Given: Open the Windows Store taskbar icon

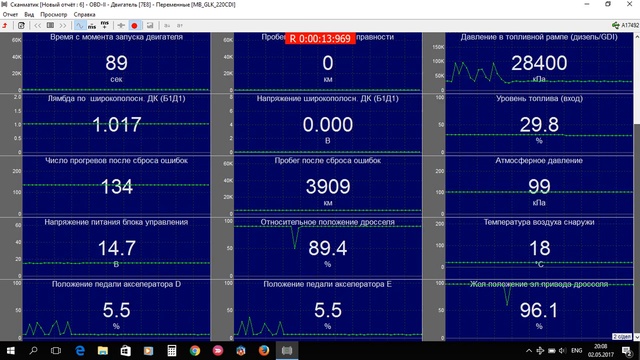Looking at the screenshot, I should pyautogui.click(x=126, y=351).
